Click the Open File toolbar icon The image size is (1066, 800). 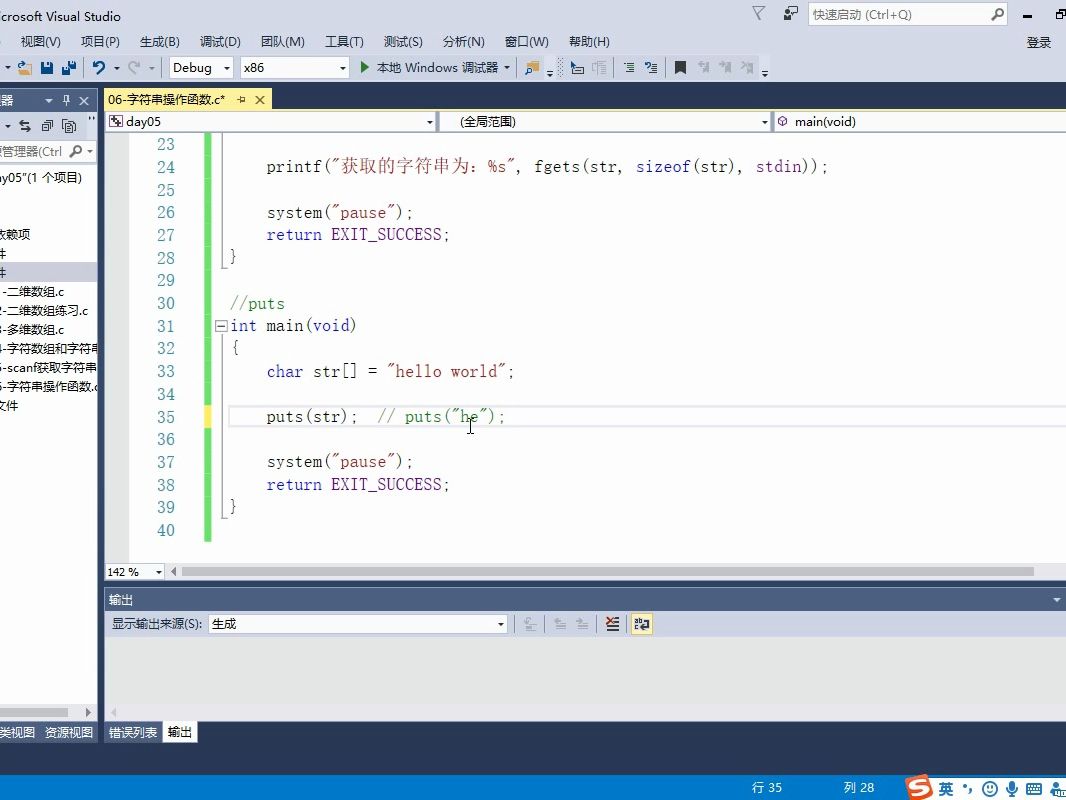pyautogui.click(x=24, y=67)
